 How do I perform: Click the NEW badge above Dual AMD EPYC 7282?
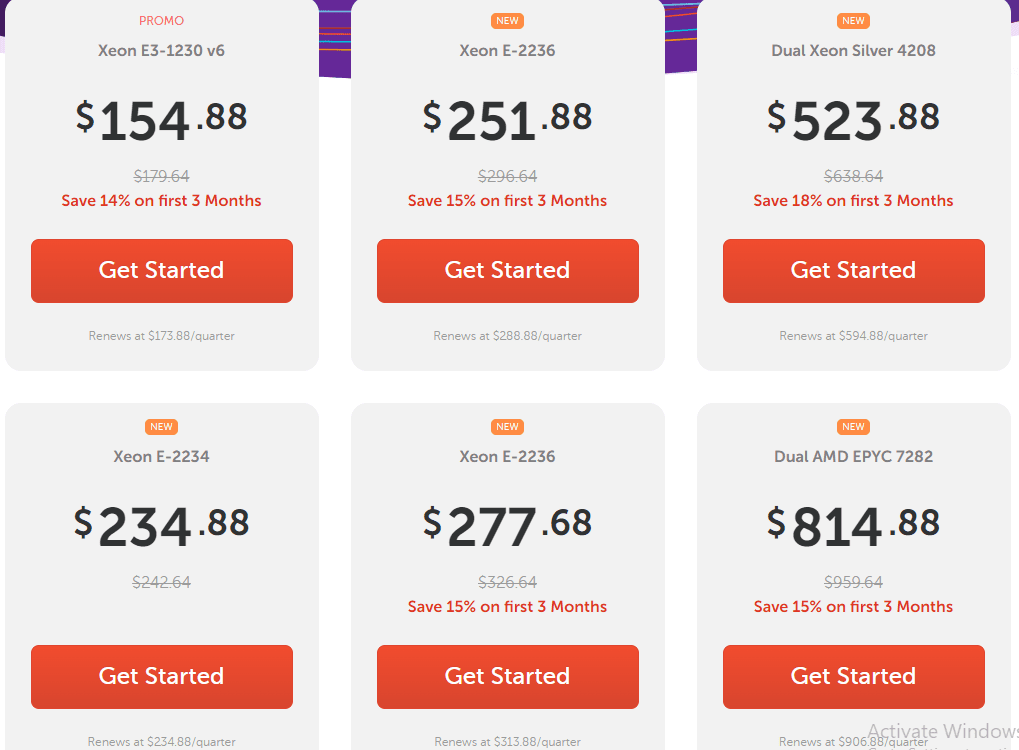coord(853,427)
